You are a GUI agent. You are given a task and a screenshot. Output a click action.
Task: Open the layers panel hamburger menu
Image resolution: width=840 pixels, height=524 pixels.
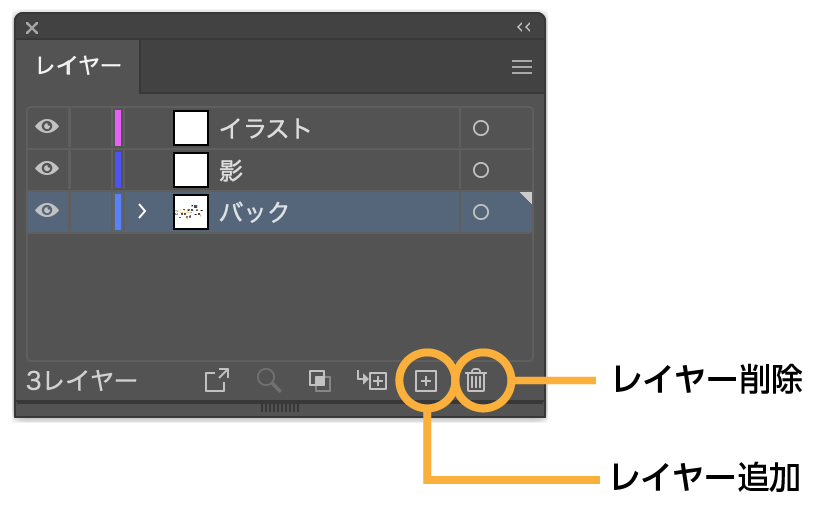click(x=522, y=67)
